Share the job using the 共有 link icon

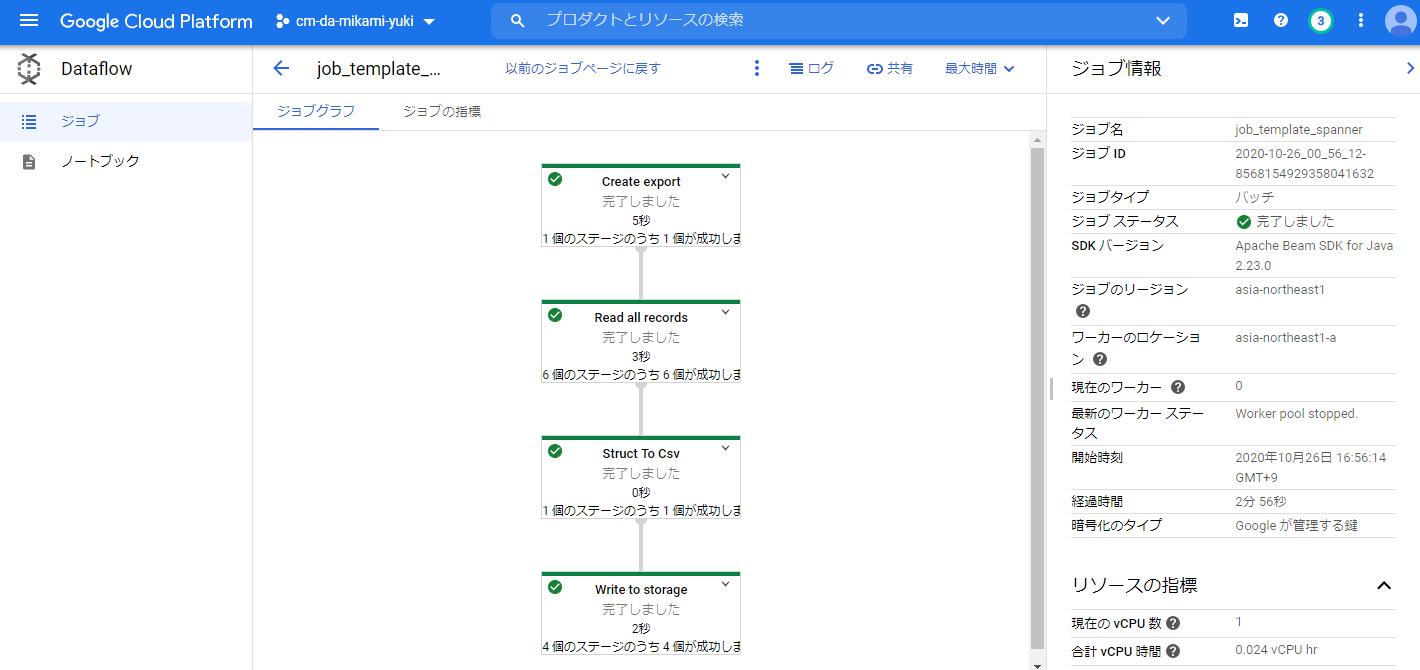[888, 68]
